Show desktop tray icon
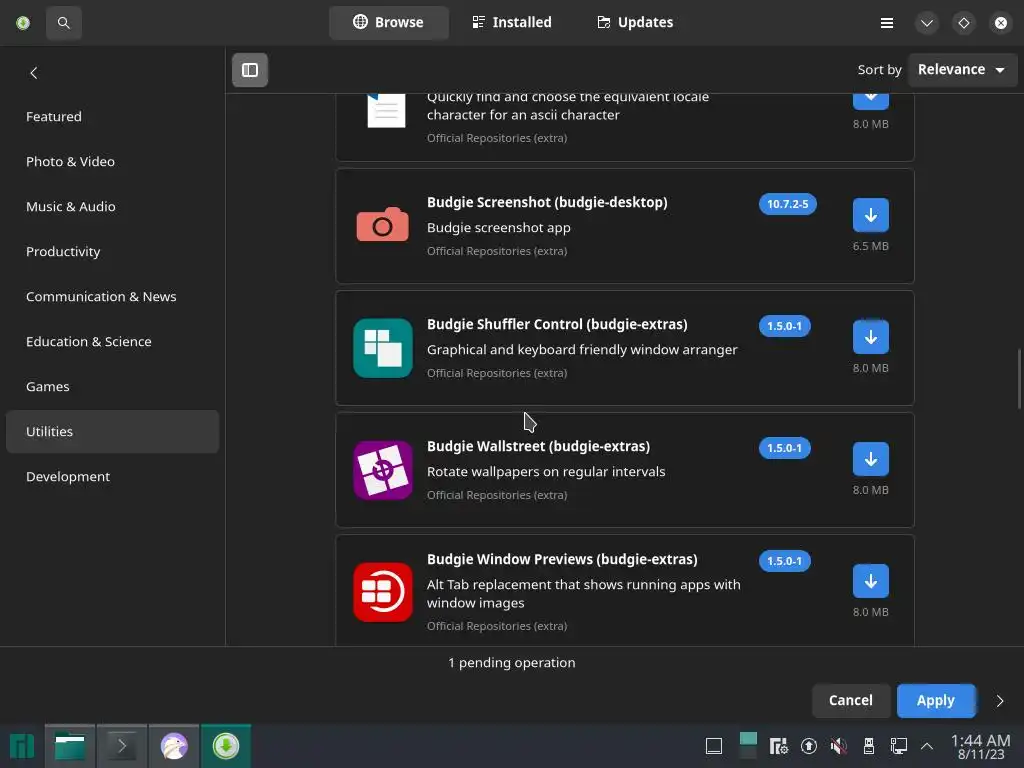1024x768 pixels. [714, 746]
